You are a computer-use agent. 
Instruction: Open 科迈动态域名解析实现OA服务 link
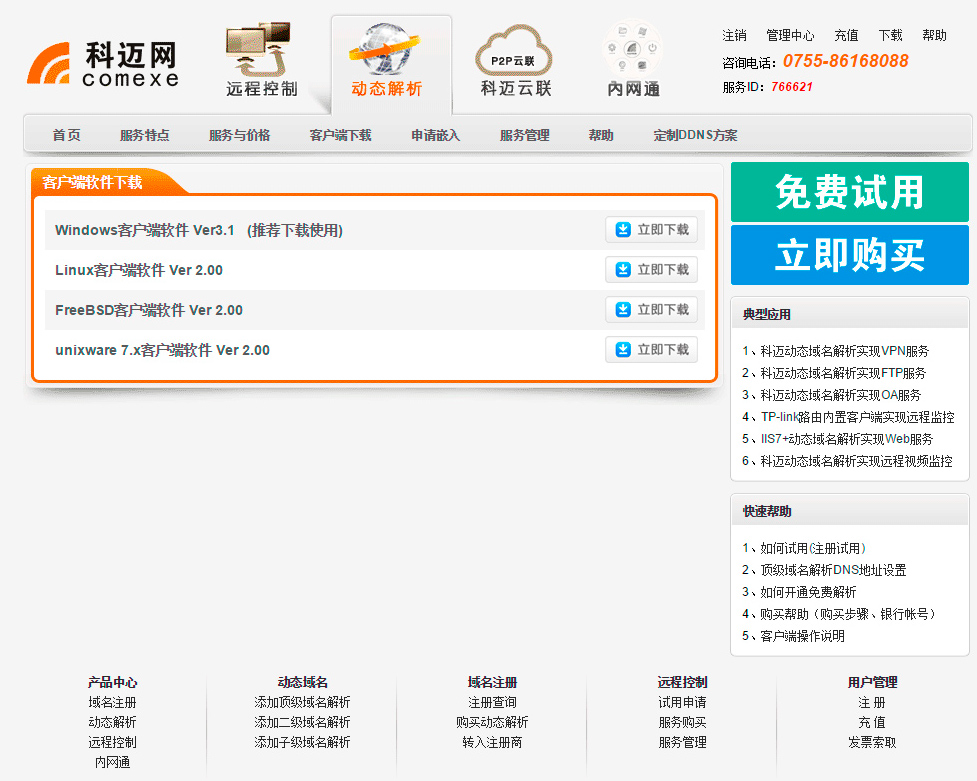[841, 395]
